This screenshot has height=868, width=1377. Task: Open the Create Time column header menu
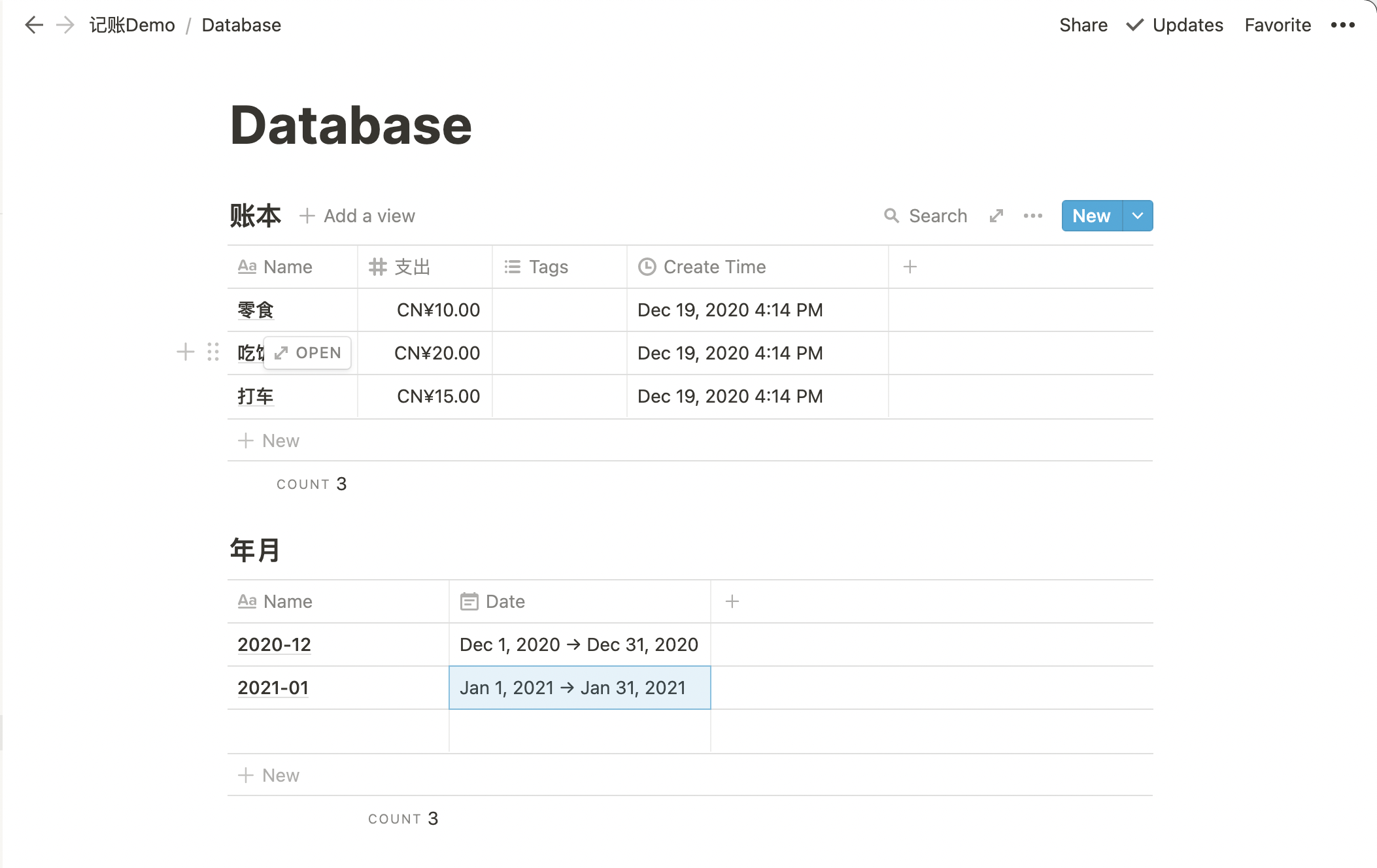click(x=714, y=267)
